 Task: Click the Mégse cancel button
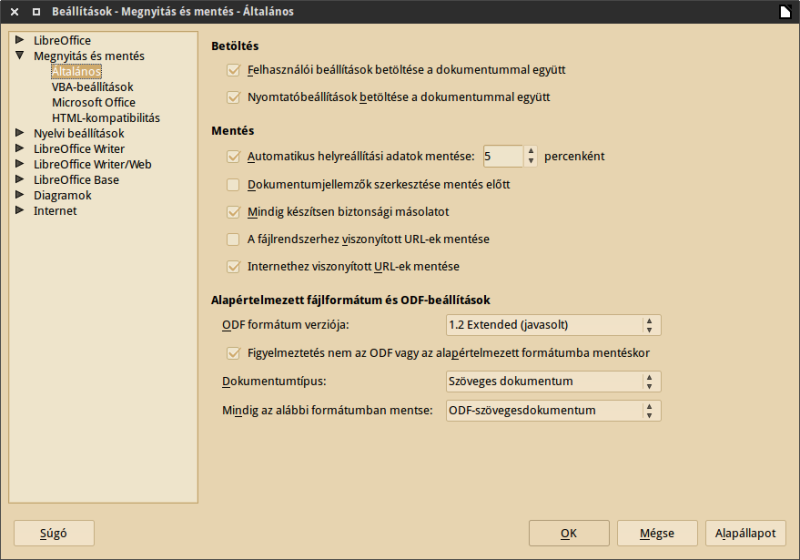click(x=656, y=533)
